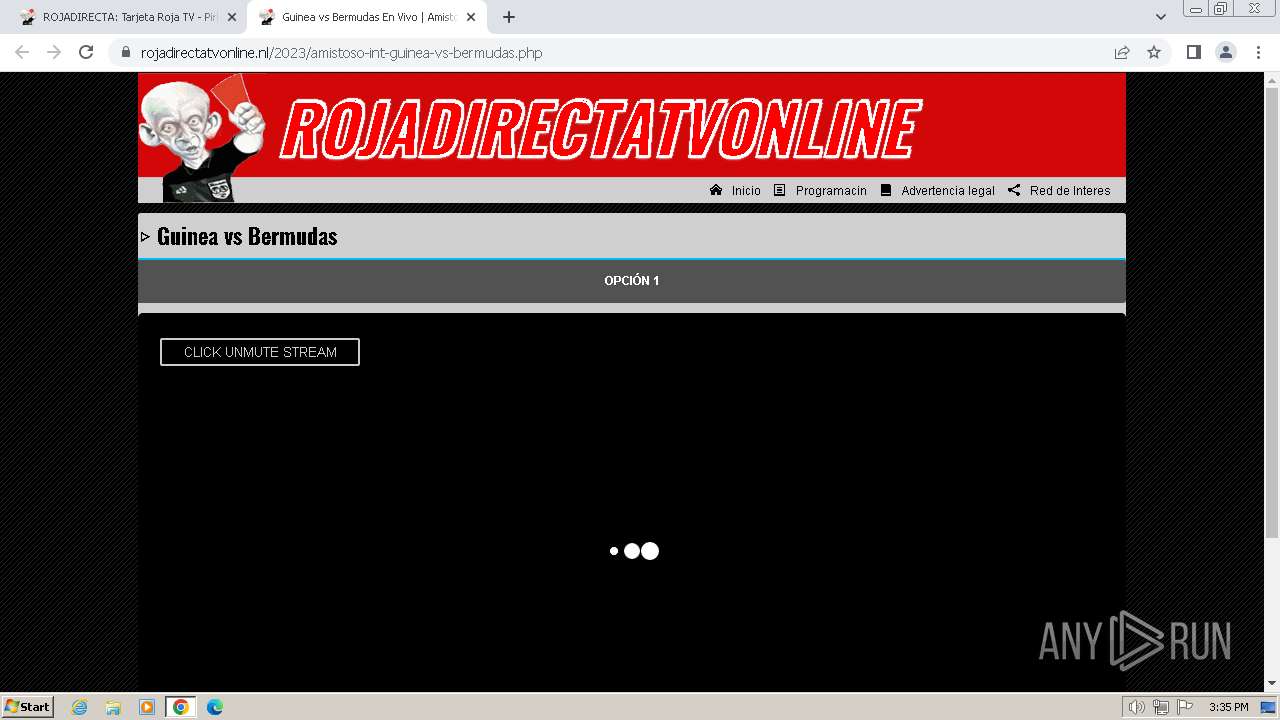Click the Advertencia legal book icon
Image resolution: width=1280 pixels, height=720 pixels.
click(886, 190)
